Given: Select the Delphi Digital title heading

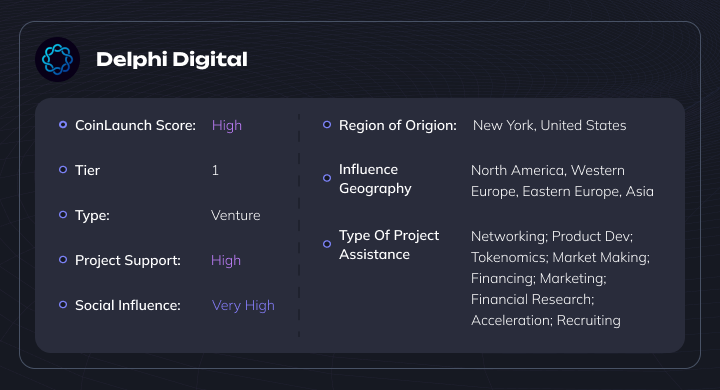Looking at the screenshot, I should [172, 60].
